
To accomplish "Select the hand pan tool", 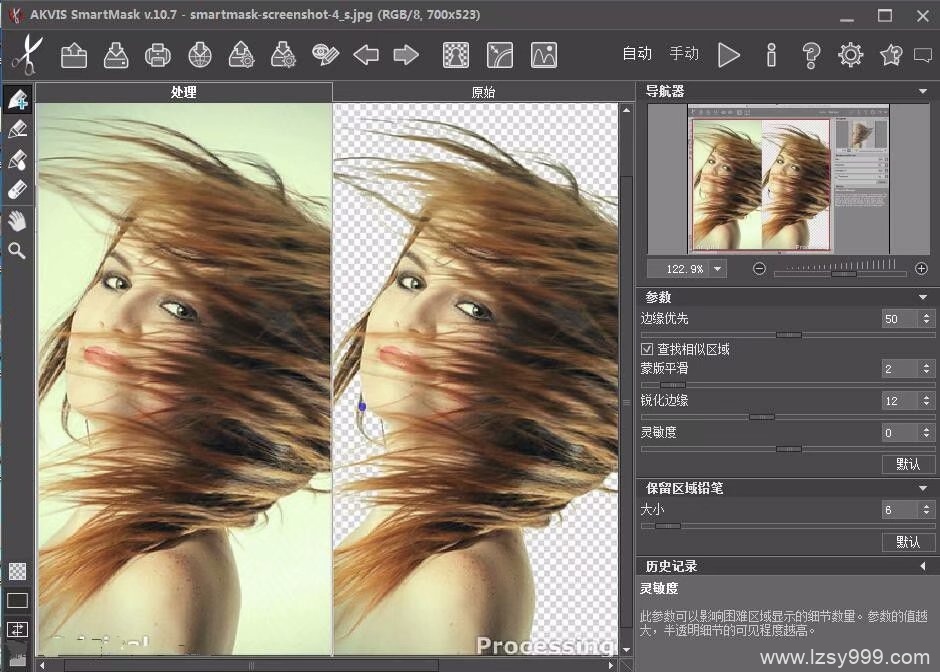I will click(x=17, y=221).
